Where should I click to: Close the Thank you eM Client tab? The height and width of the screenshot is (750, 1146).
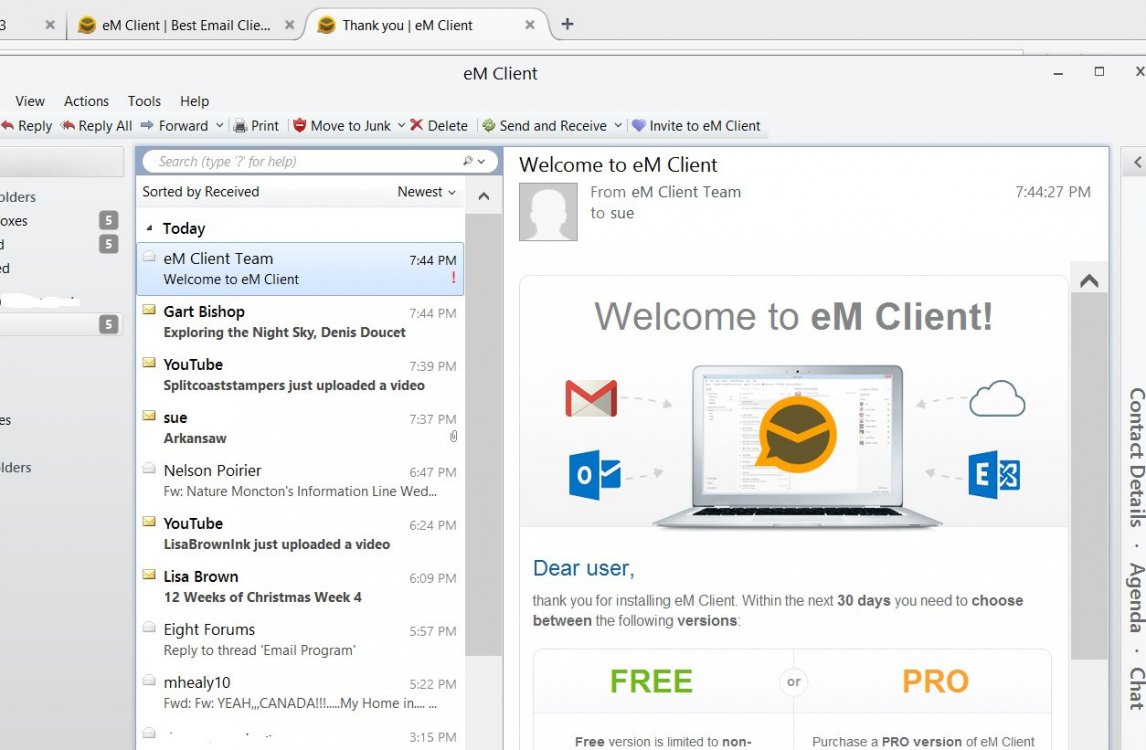[x=530, y=25]
